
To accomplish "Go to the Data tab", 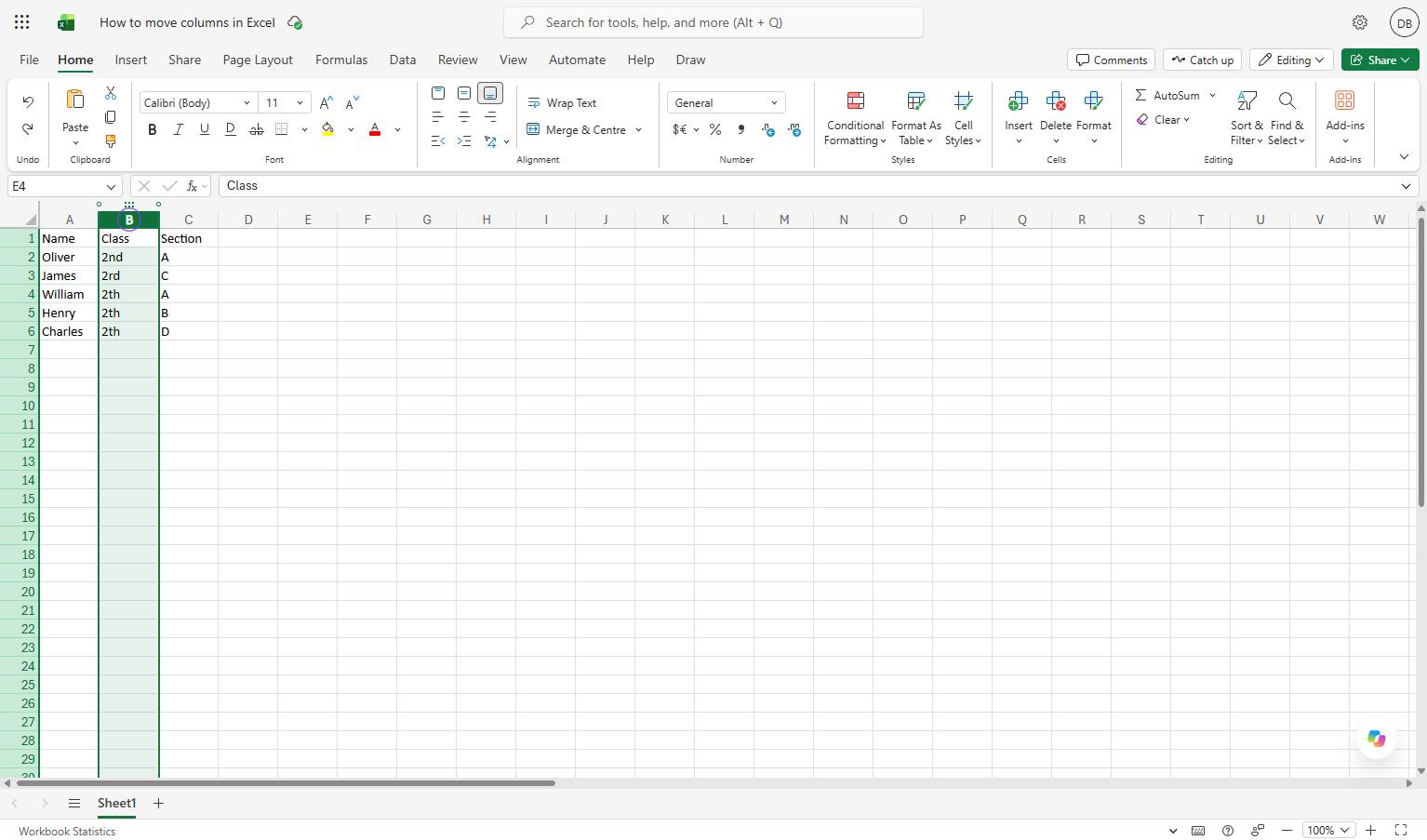I will pos(403,60).
